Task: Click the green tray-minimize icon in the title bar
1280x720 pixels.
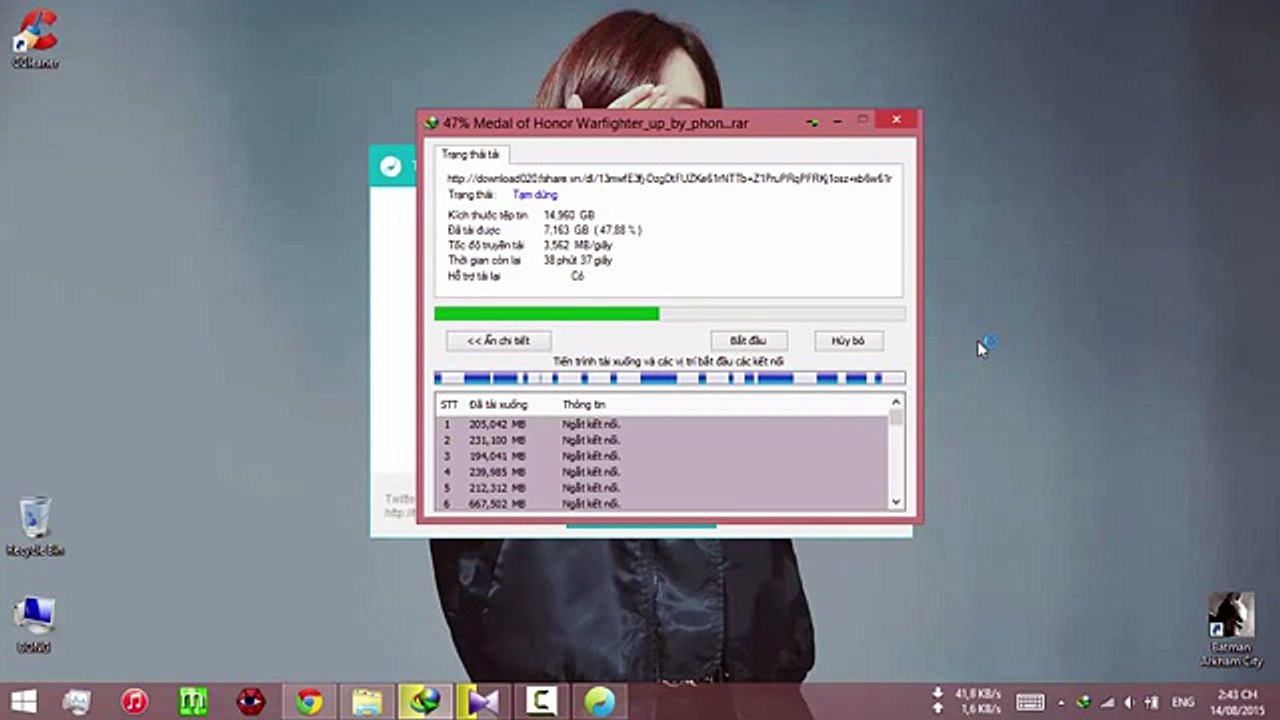Action: (814, 122)
